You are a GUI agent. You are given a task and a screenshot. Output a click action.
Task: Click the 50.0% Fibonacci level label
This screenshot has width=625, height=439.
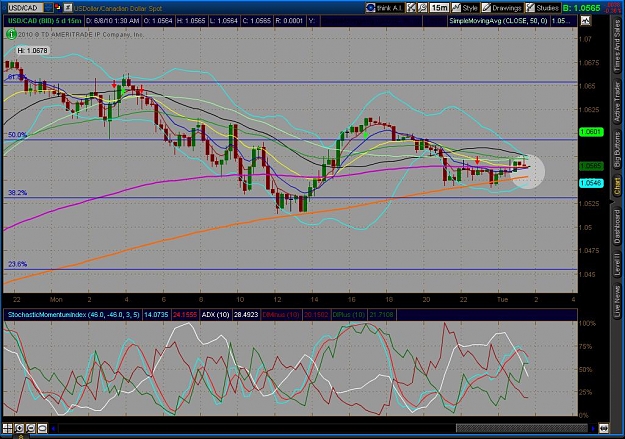18,135
